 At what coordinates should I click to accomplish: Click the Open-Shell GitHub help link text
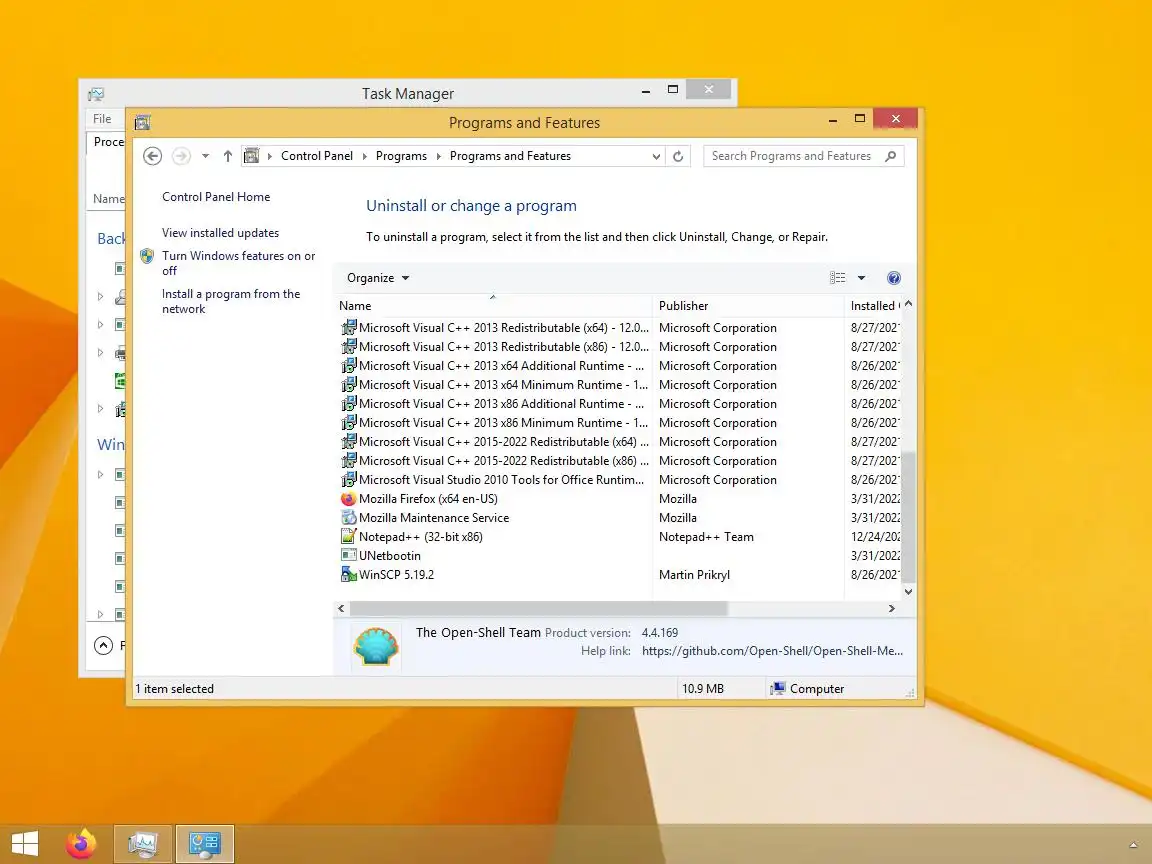click(772, 651)
